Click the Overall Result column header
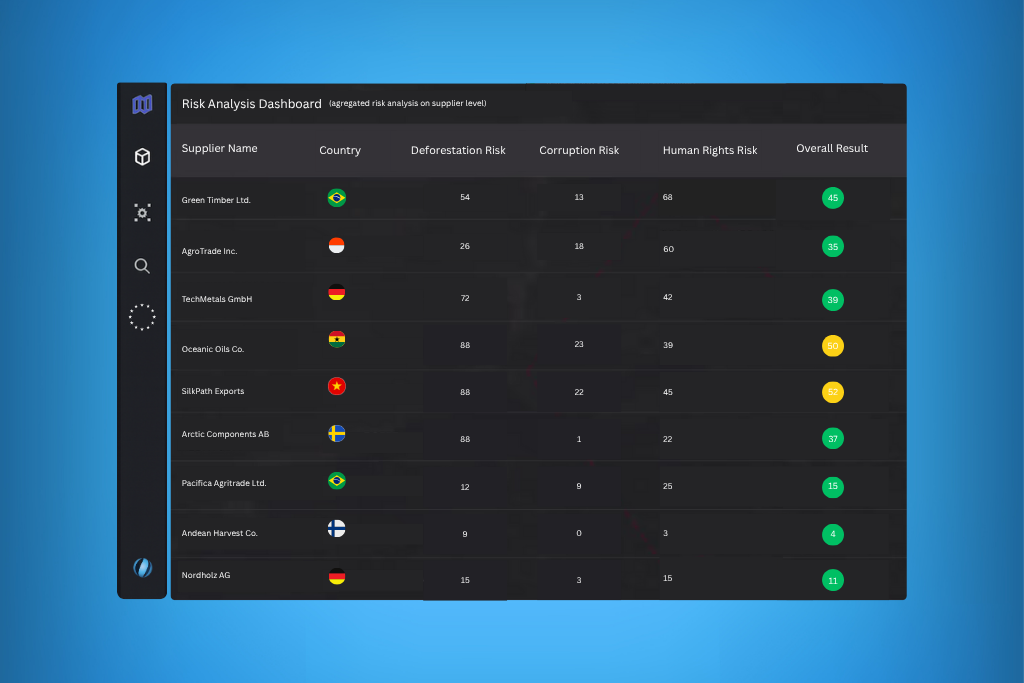This screenshot has width=1024, height=683. pos(832,149)
